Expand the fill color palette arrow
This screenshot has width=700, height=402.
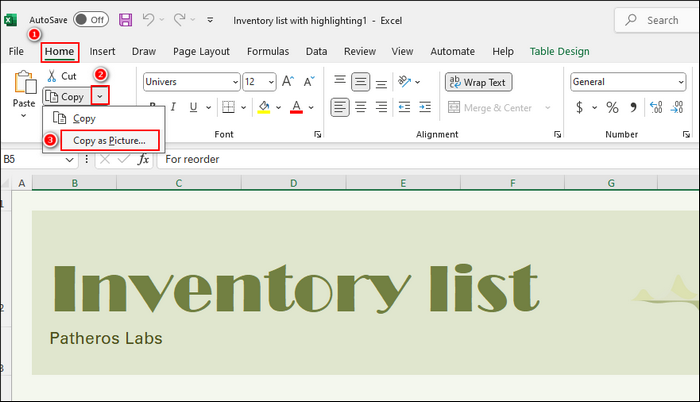click(278, 107)
